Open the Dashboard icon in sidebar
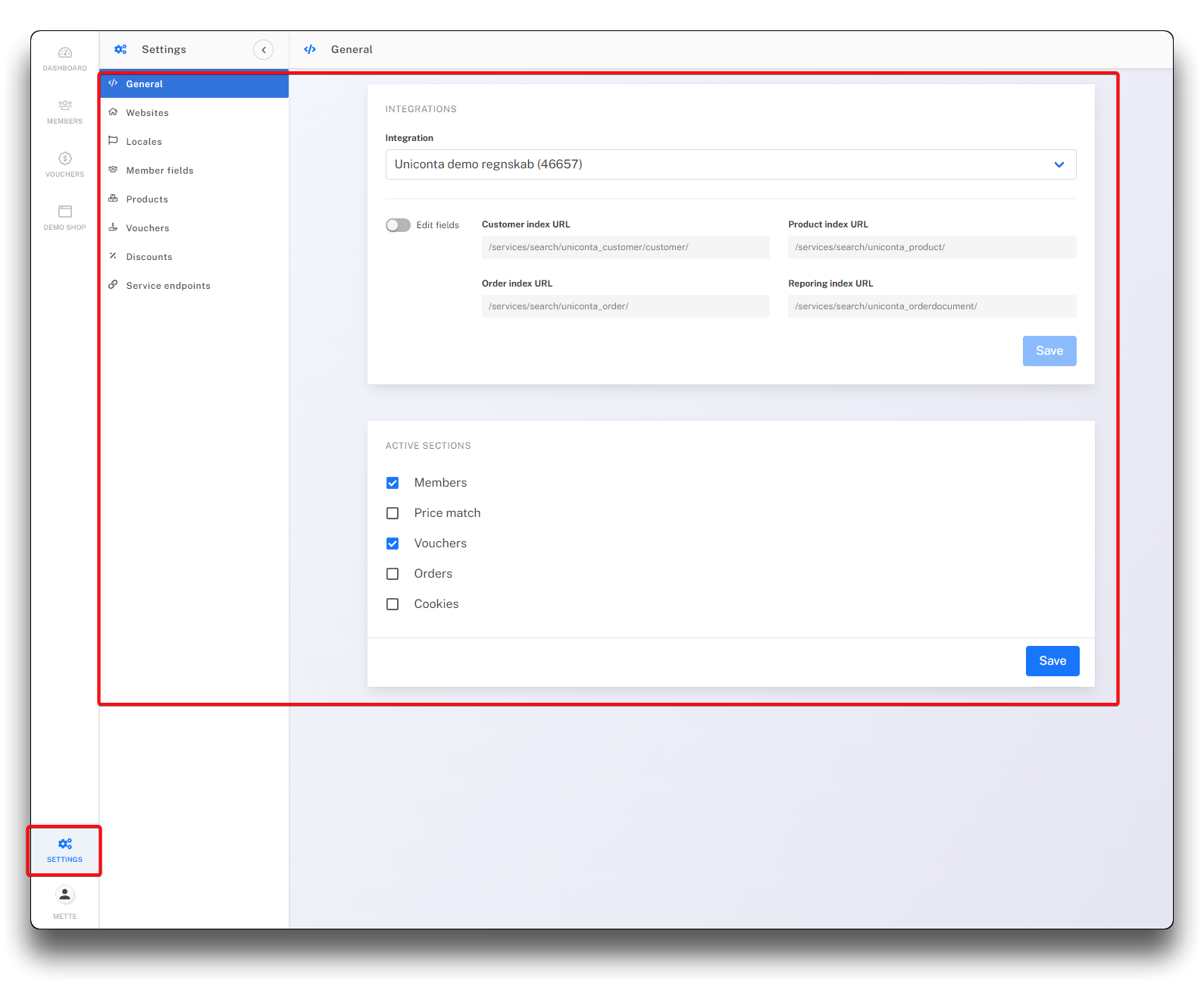The height and width of the screenshot is (984, 1204). pos(65,53)
